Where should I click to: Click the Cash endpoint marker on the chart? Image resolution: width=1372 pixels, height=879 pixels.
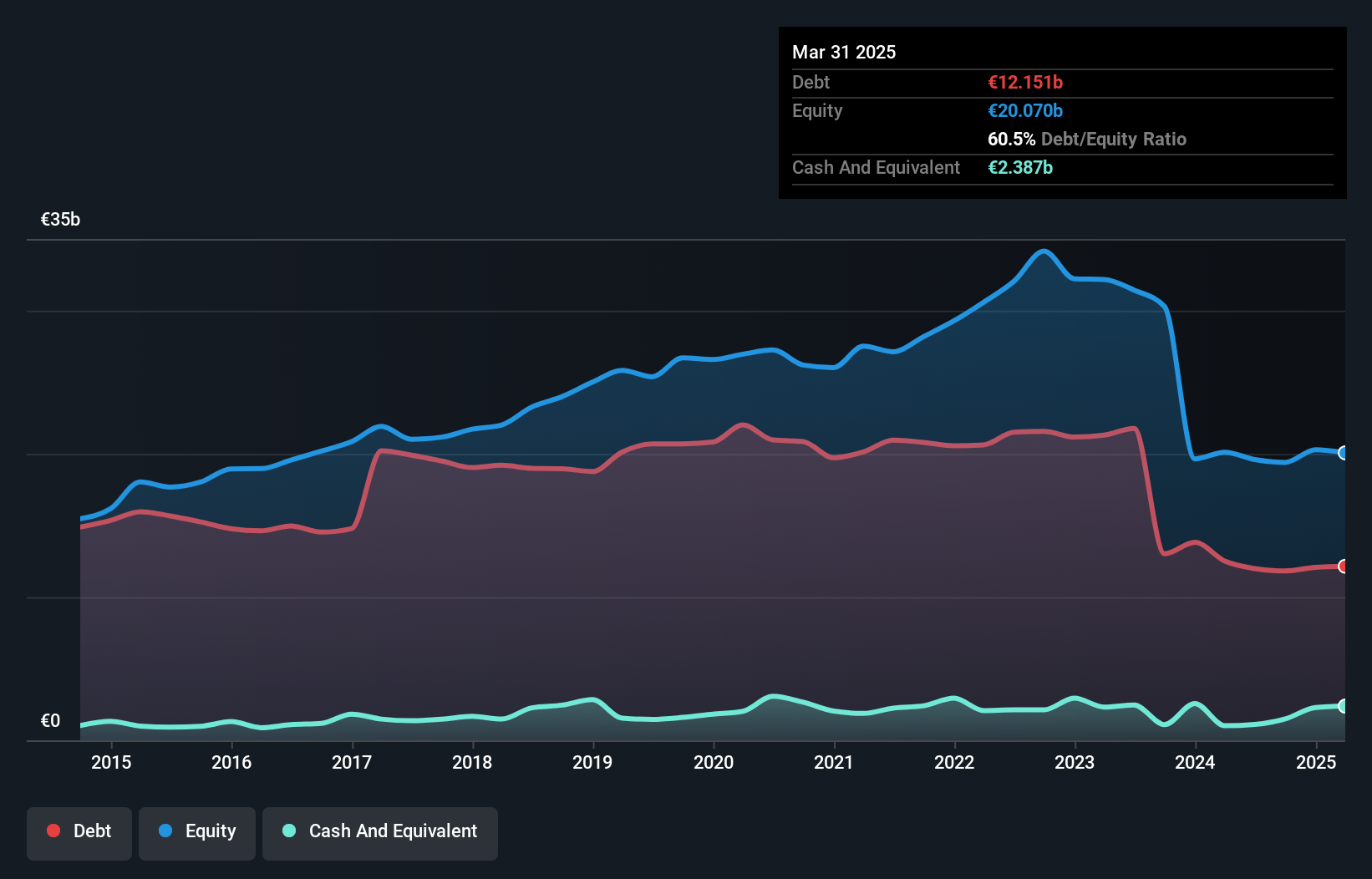[x=1344, y=706]
